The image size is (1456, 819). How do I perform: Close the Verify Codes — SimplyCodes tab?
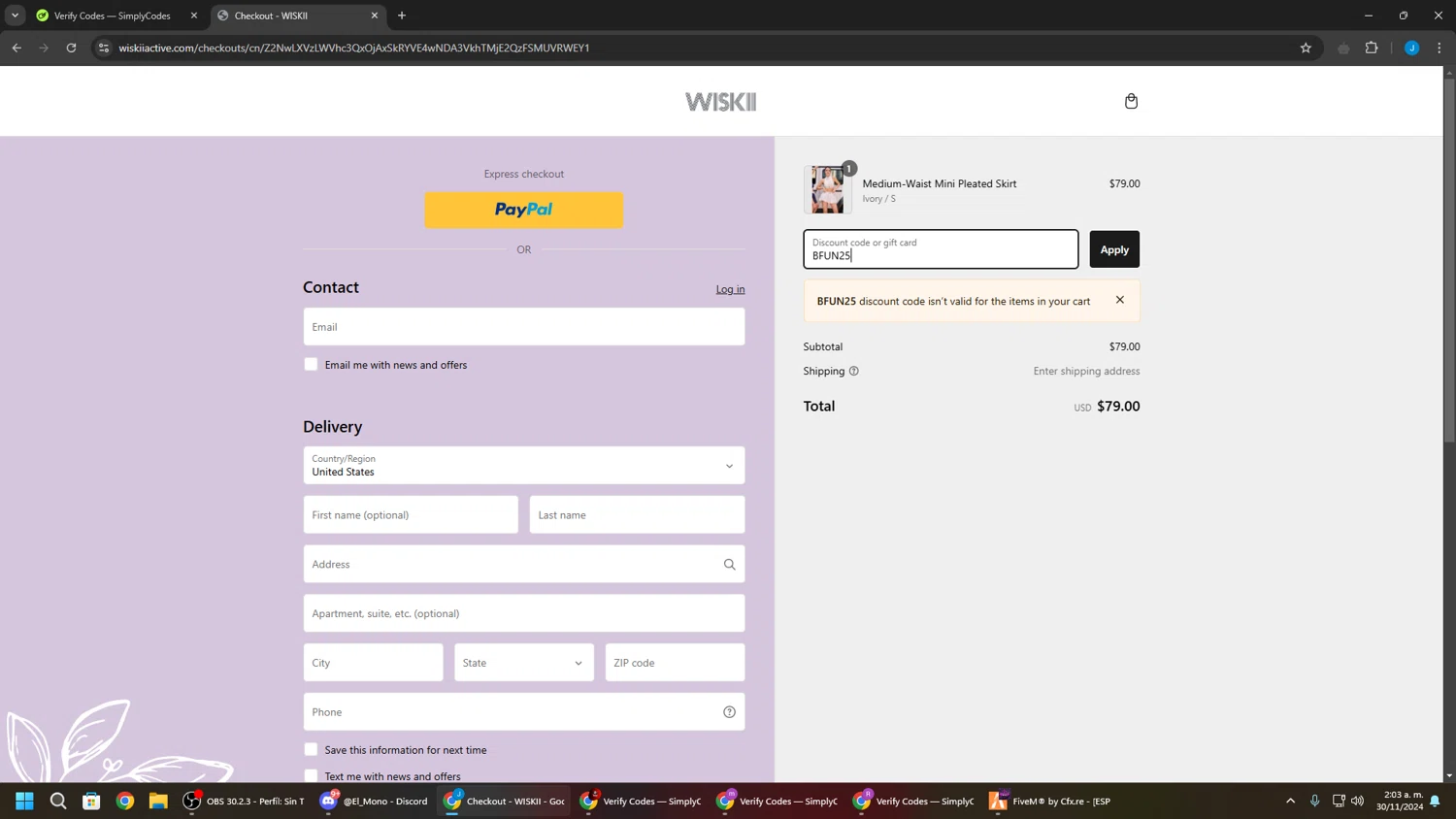click(194, 16)
